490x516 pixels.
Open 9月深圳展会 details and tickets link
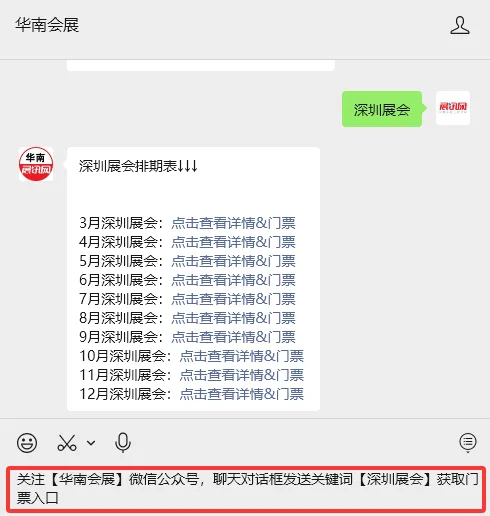click(233, 337)
